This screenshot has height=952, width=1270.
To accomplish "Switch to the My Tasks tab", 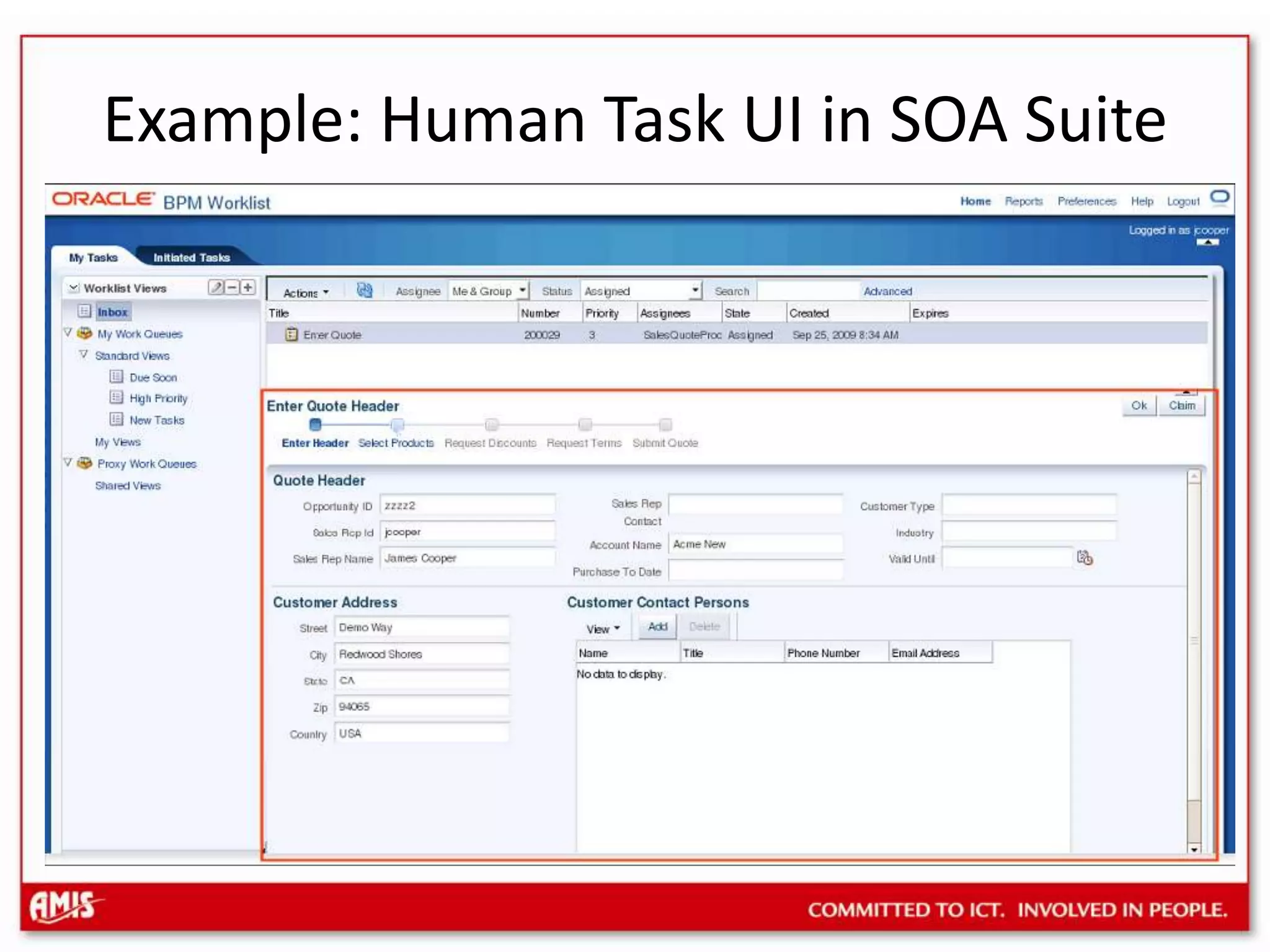I will click(x=93, y=257).
